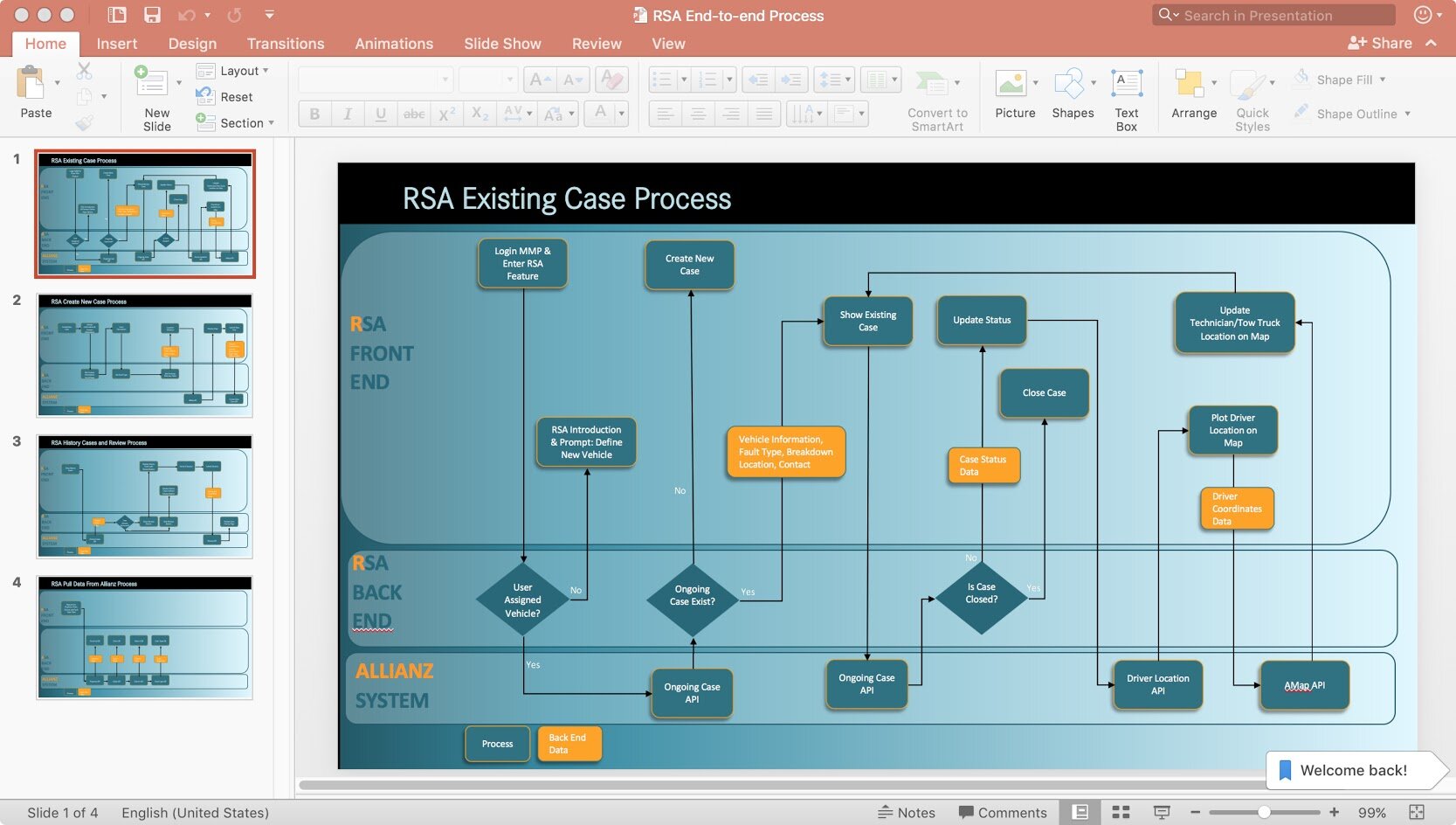Click the Share button
The width and height of the screenshot is (1456, 825).
point(1380,43)
